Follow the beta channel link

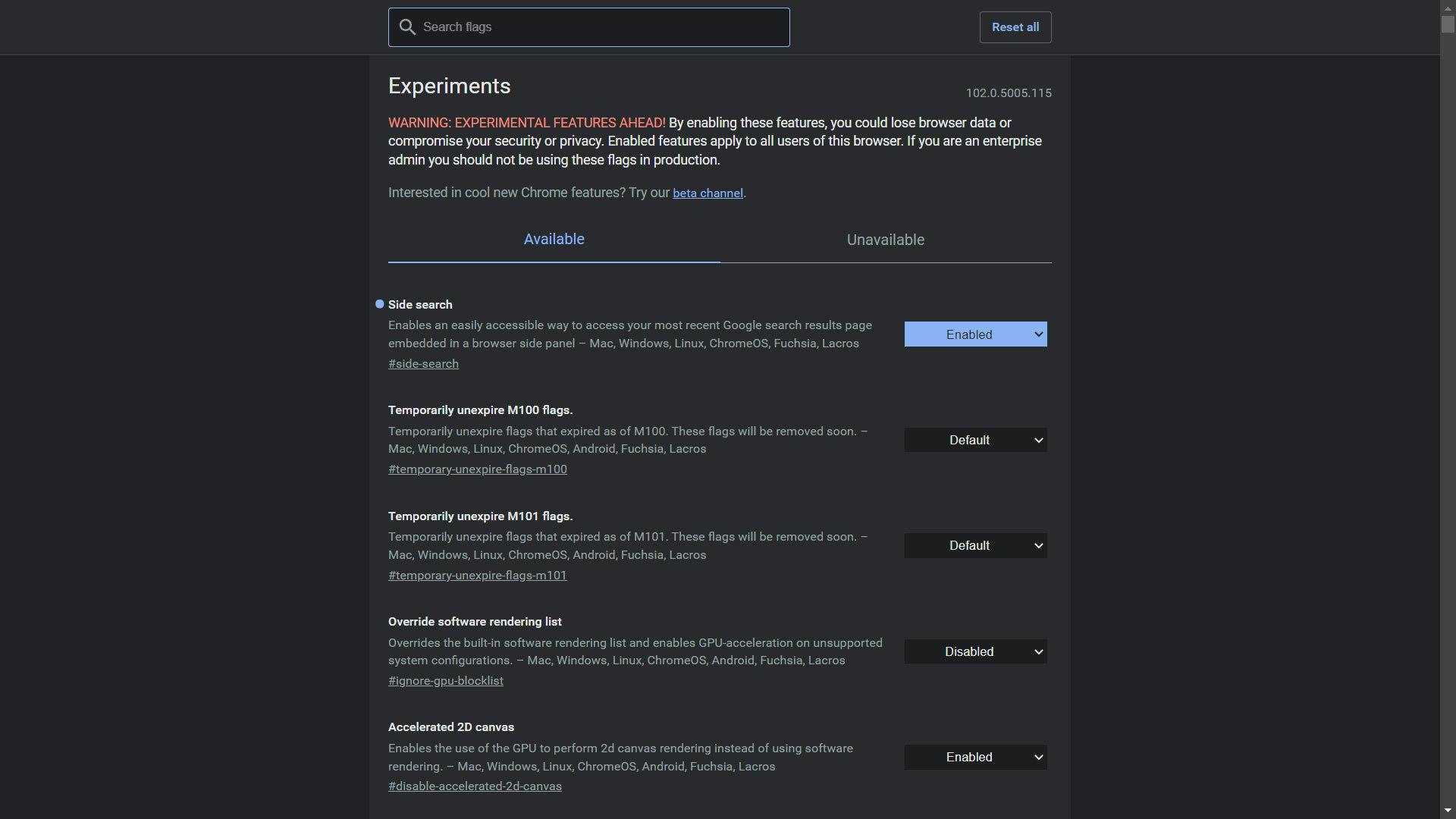pos(708,193)
